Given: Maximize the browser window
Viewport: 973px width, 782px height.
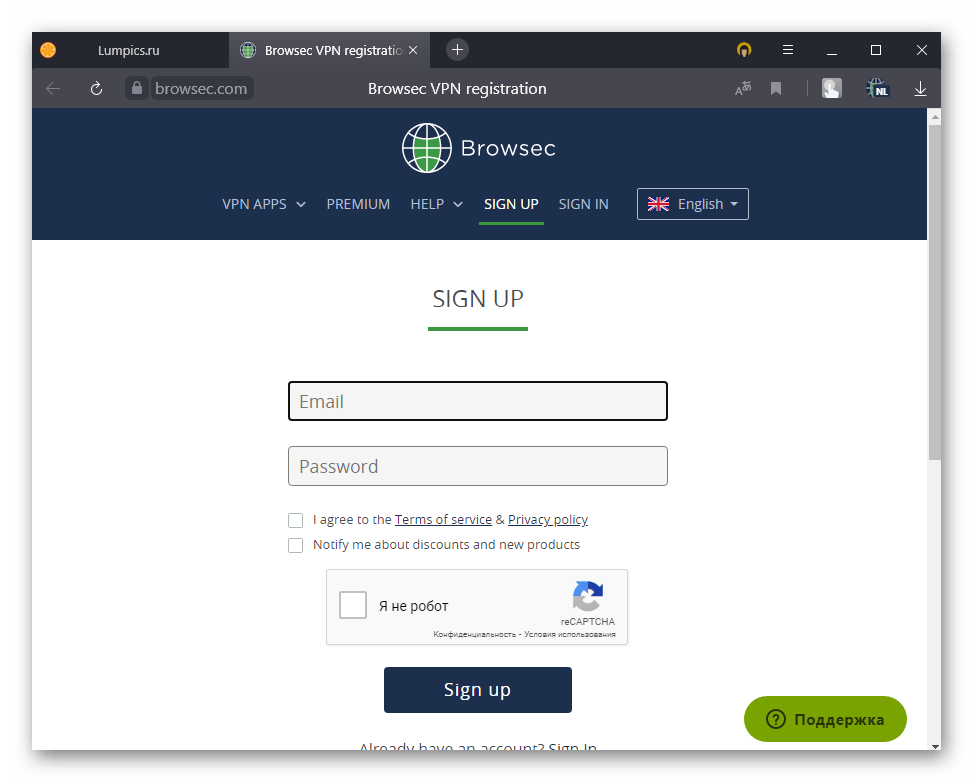Looking at the screenshot, I should coord(876,50).
